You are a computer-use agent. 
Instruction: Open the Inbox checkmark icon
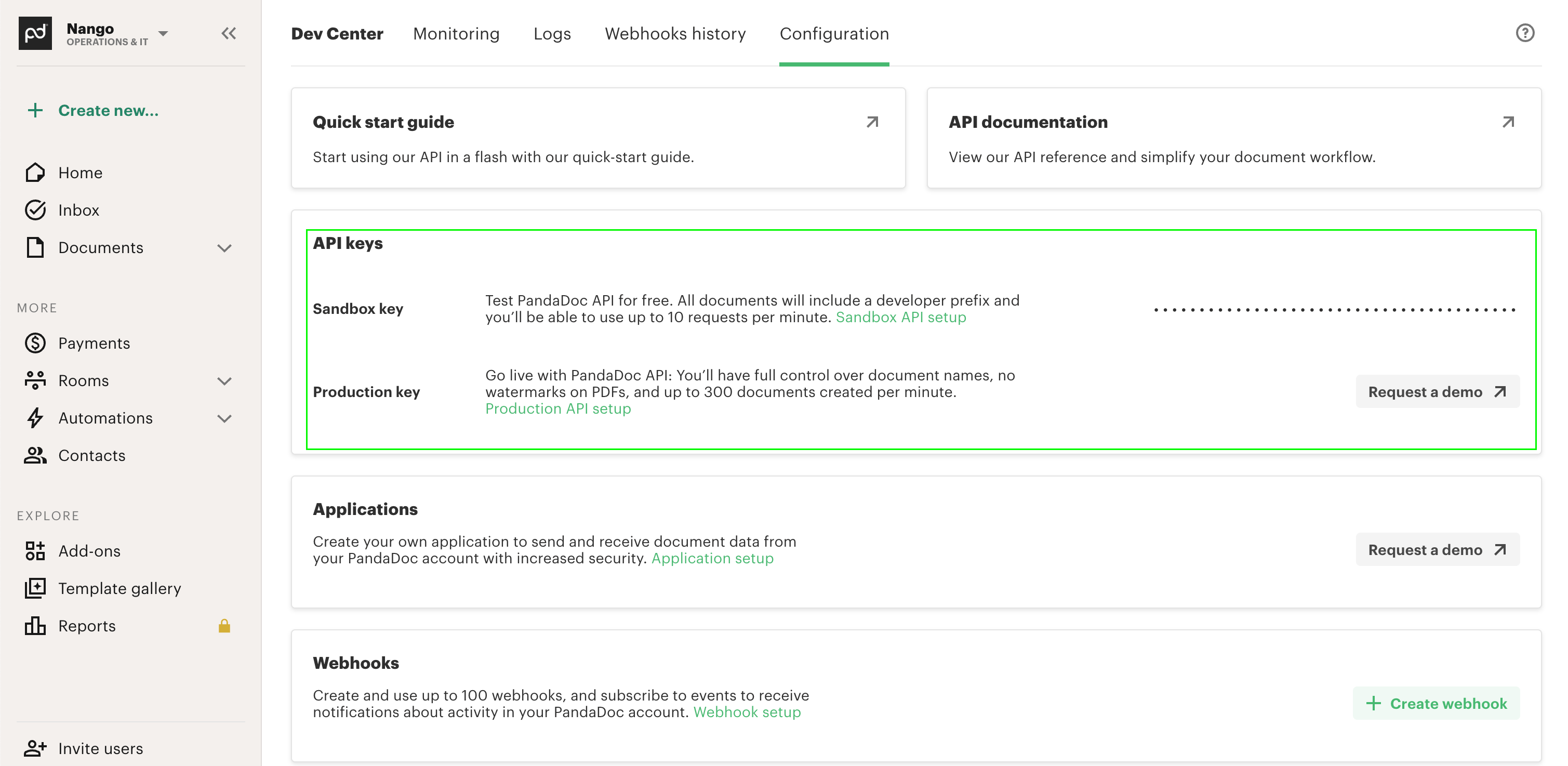(35, 210)
